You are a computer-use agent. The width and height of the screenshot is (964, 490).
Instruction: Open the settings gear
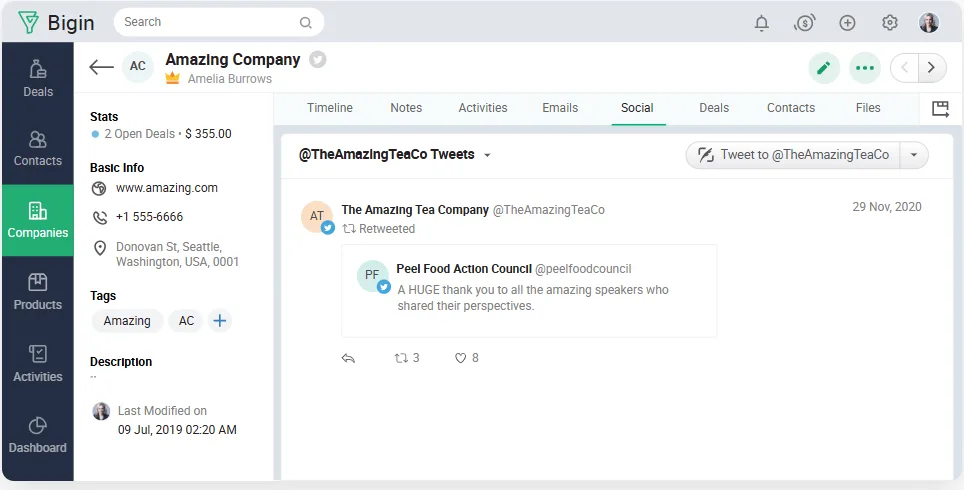point(890,23)
